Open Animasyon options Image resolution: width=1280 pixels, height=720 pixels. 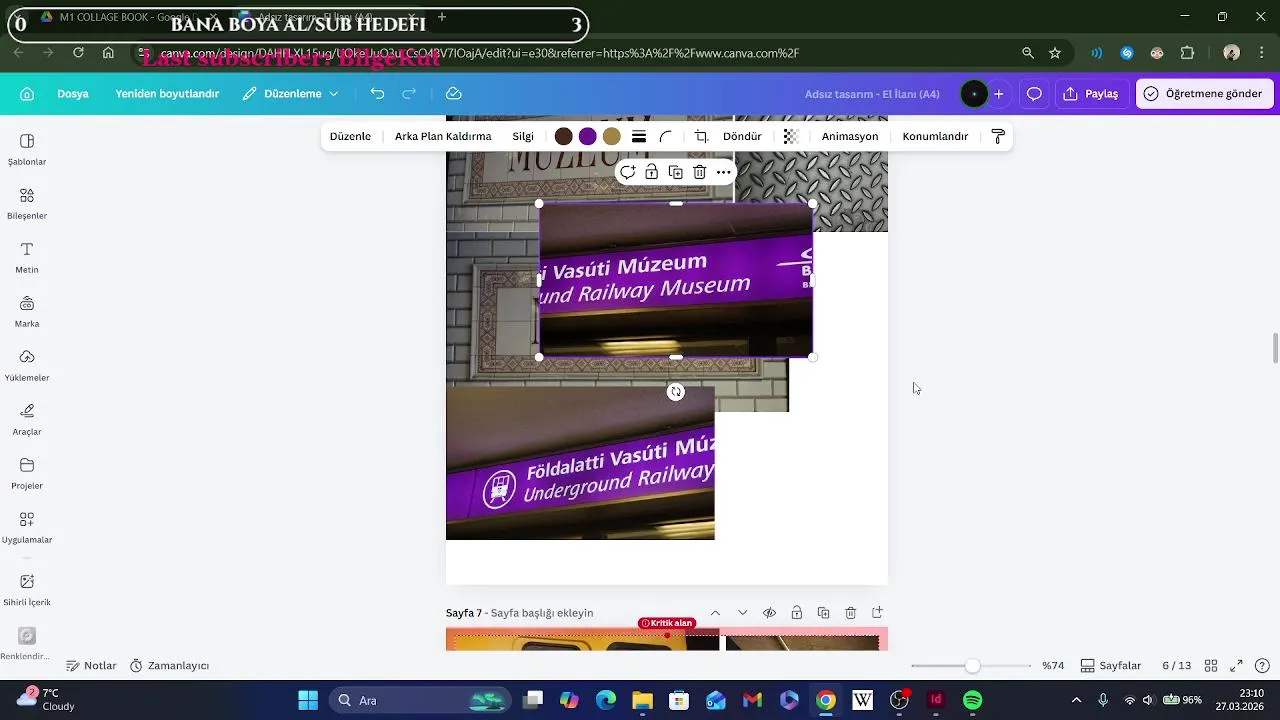coord(850,137)
